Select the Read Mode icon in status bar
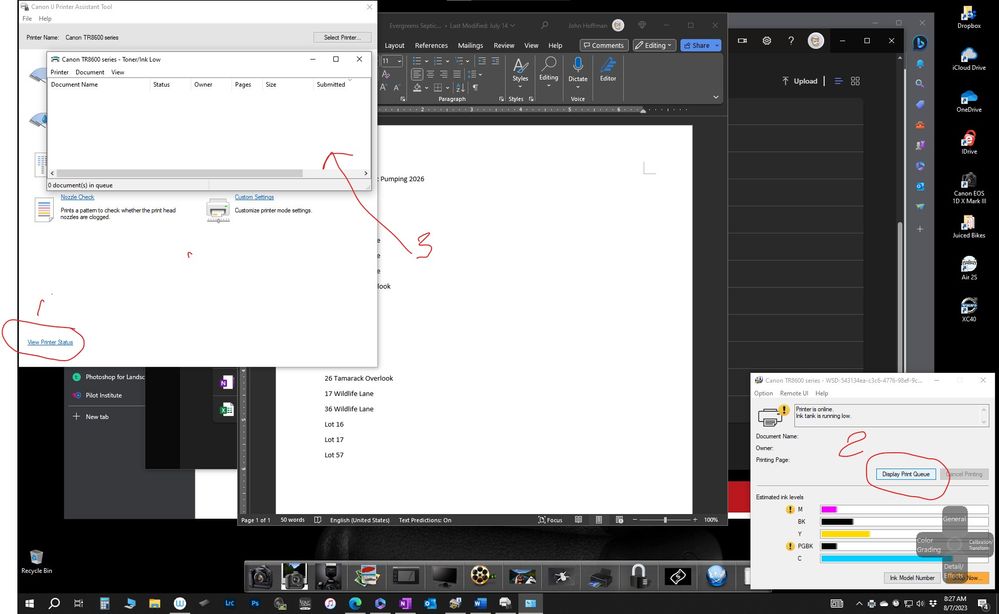Image resolution: width=999 pixels, height=614 pixels. click(x=577, y=518)
